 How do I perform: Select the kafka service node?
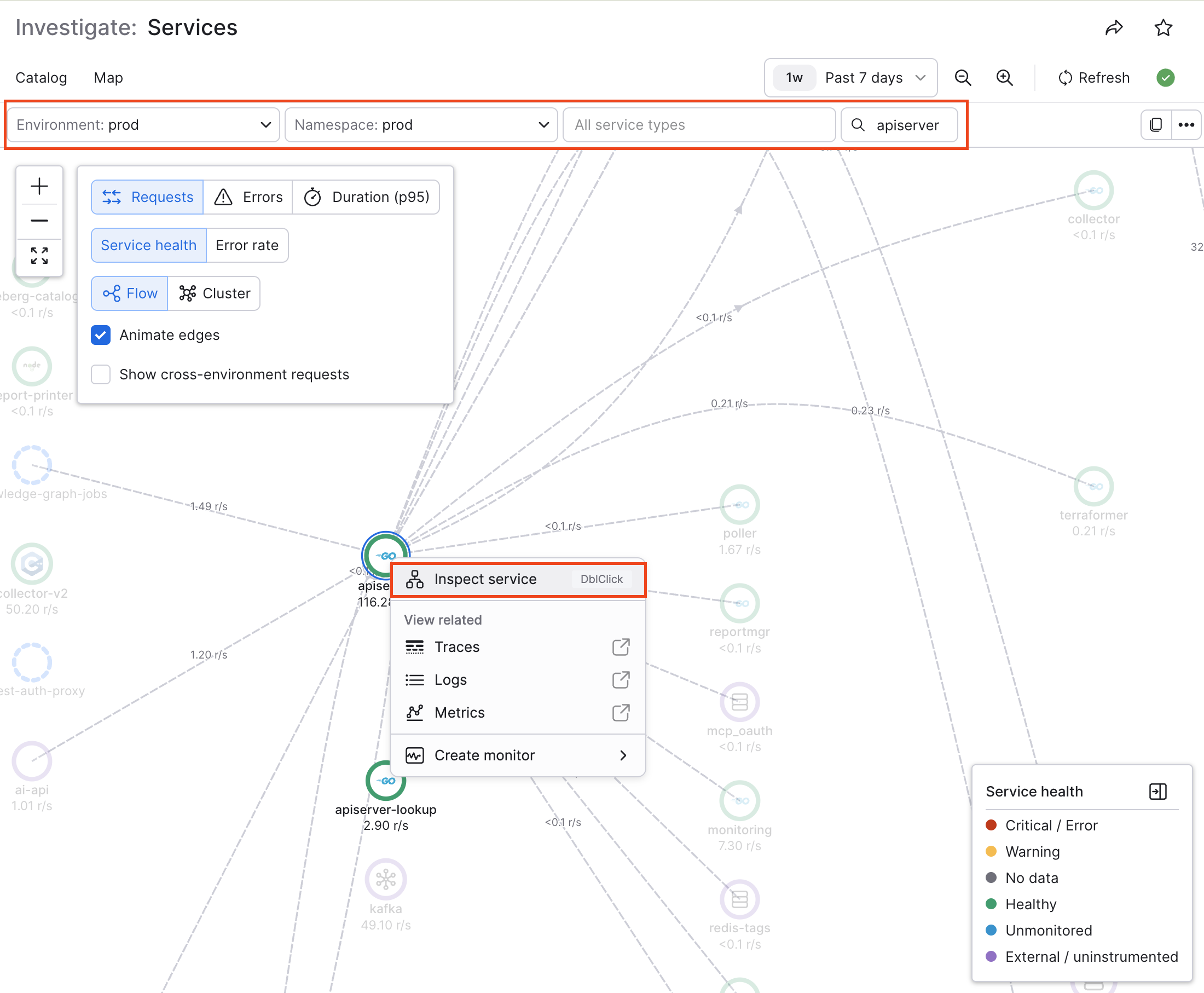(x=386, y=879)
